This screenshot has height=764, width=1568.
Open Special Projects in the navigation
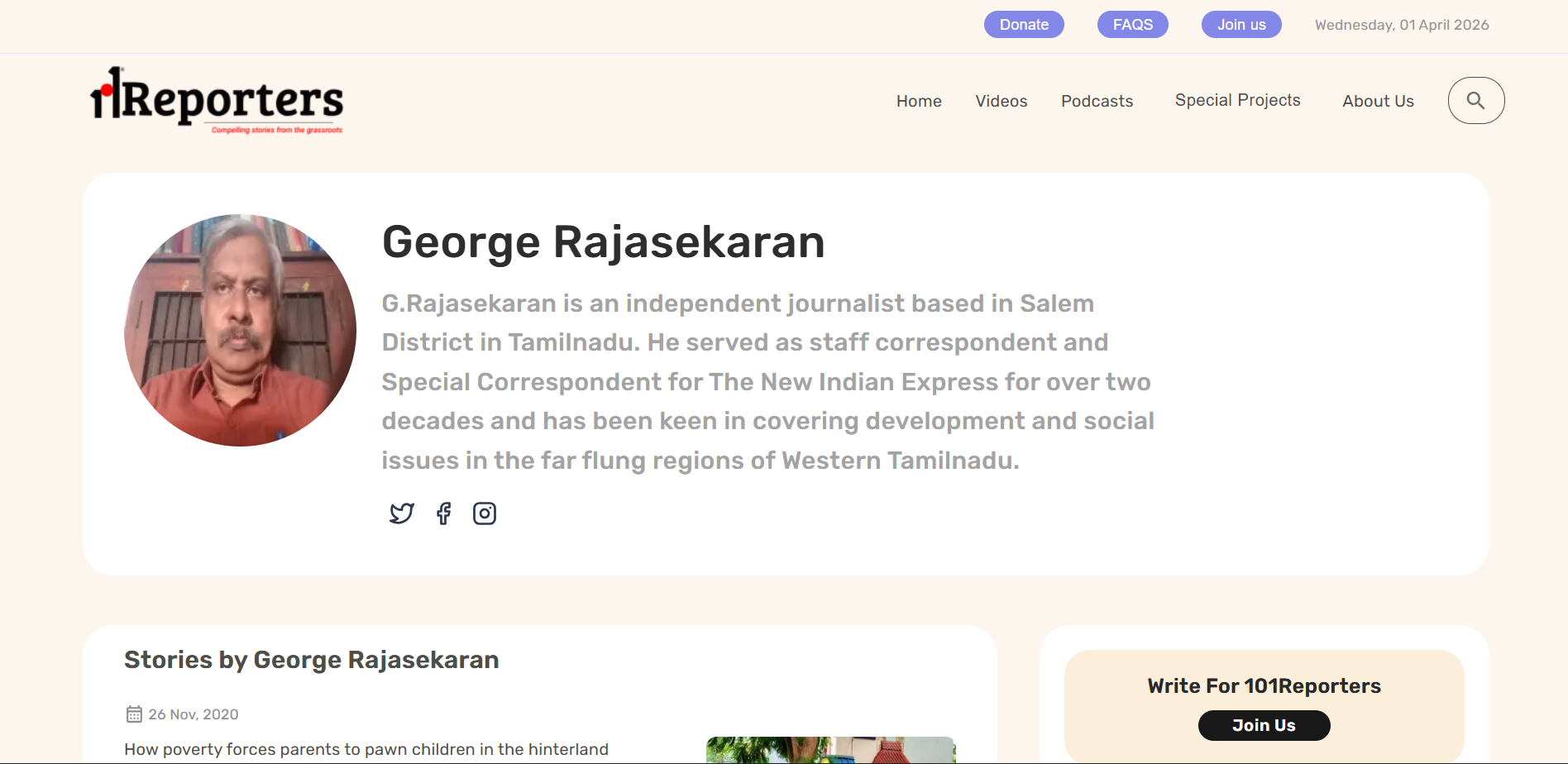click(1237, 100)
